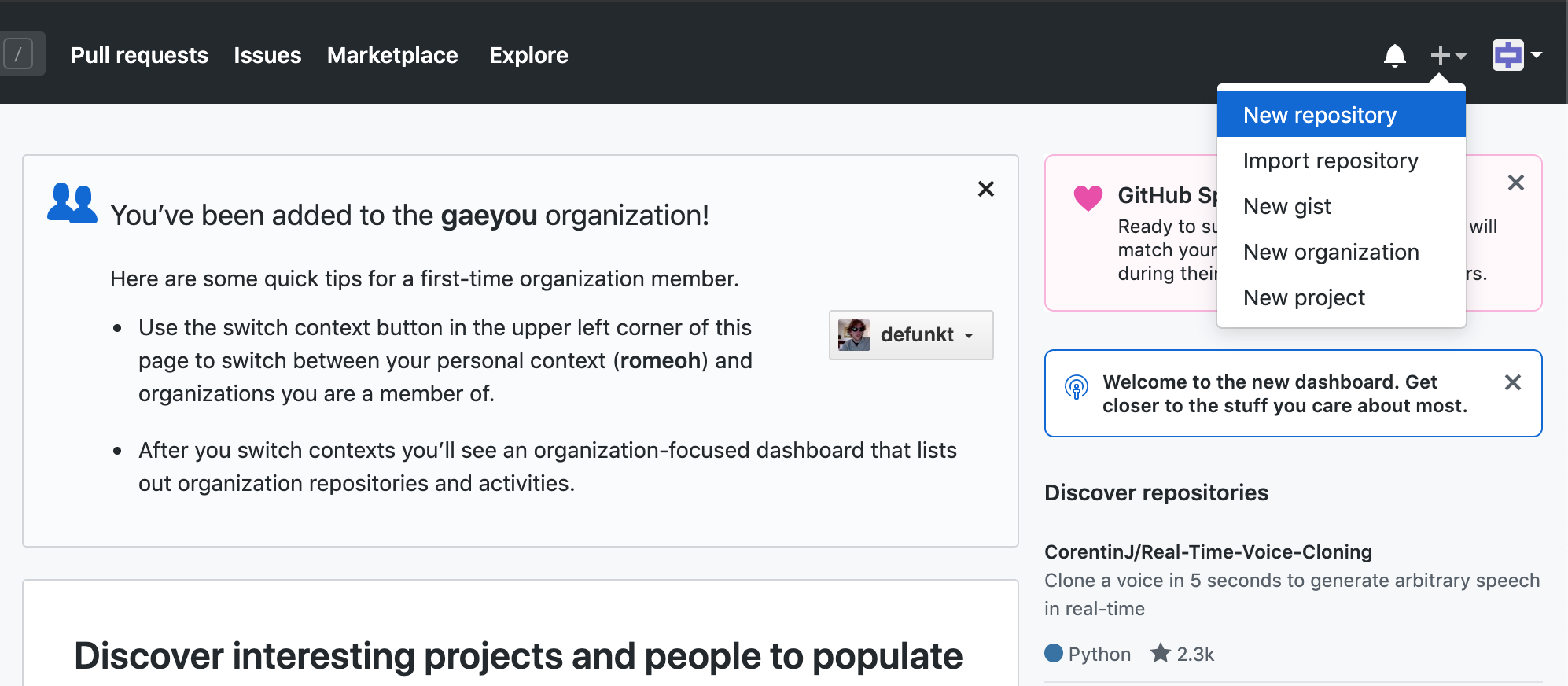Open the user avatar menu
Screen dimensions: 1568x686
[1517, 55]
